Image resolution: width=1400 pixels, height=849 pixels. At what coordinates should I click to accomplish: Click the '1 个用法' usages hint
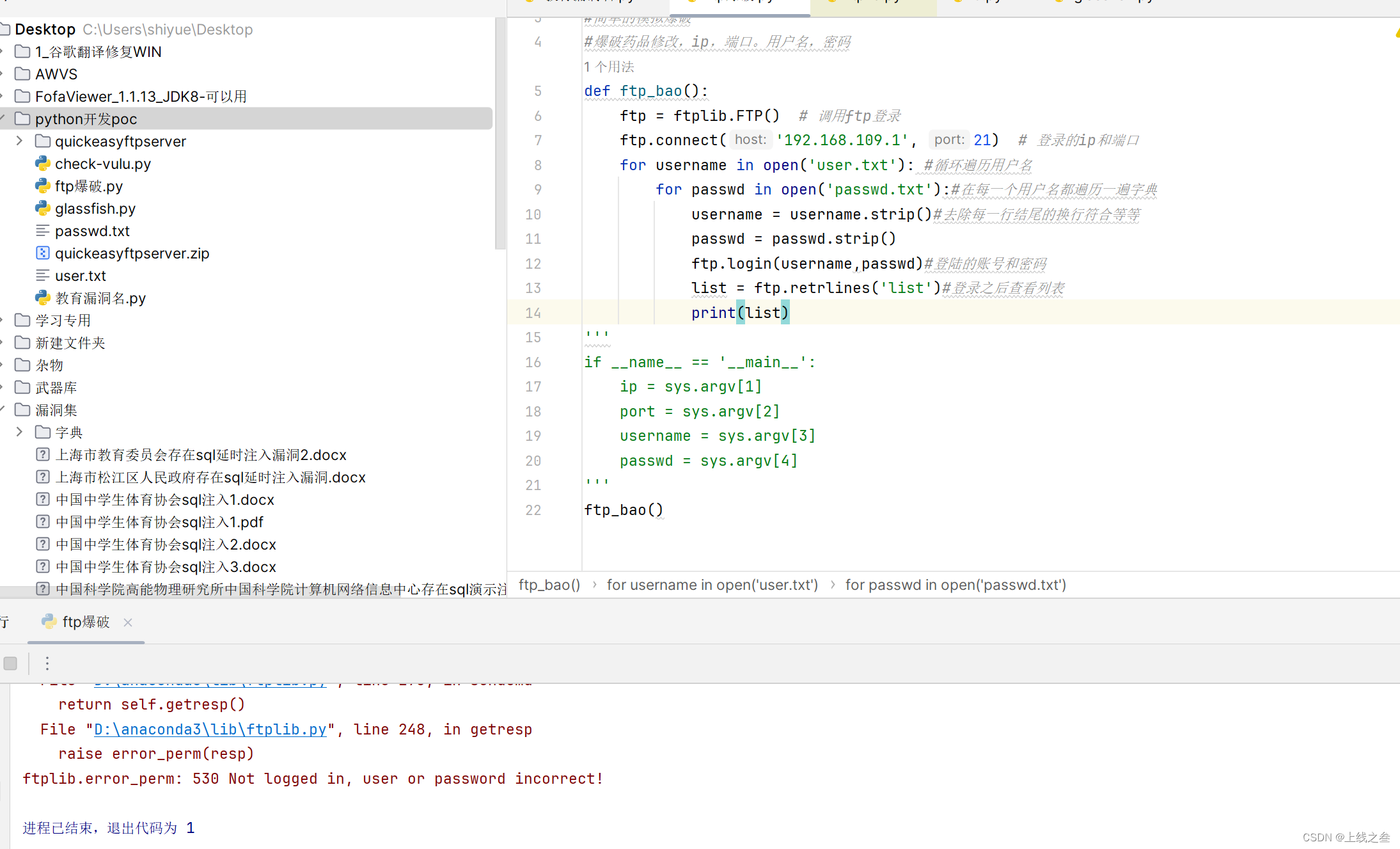coord(609,67)
